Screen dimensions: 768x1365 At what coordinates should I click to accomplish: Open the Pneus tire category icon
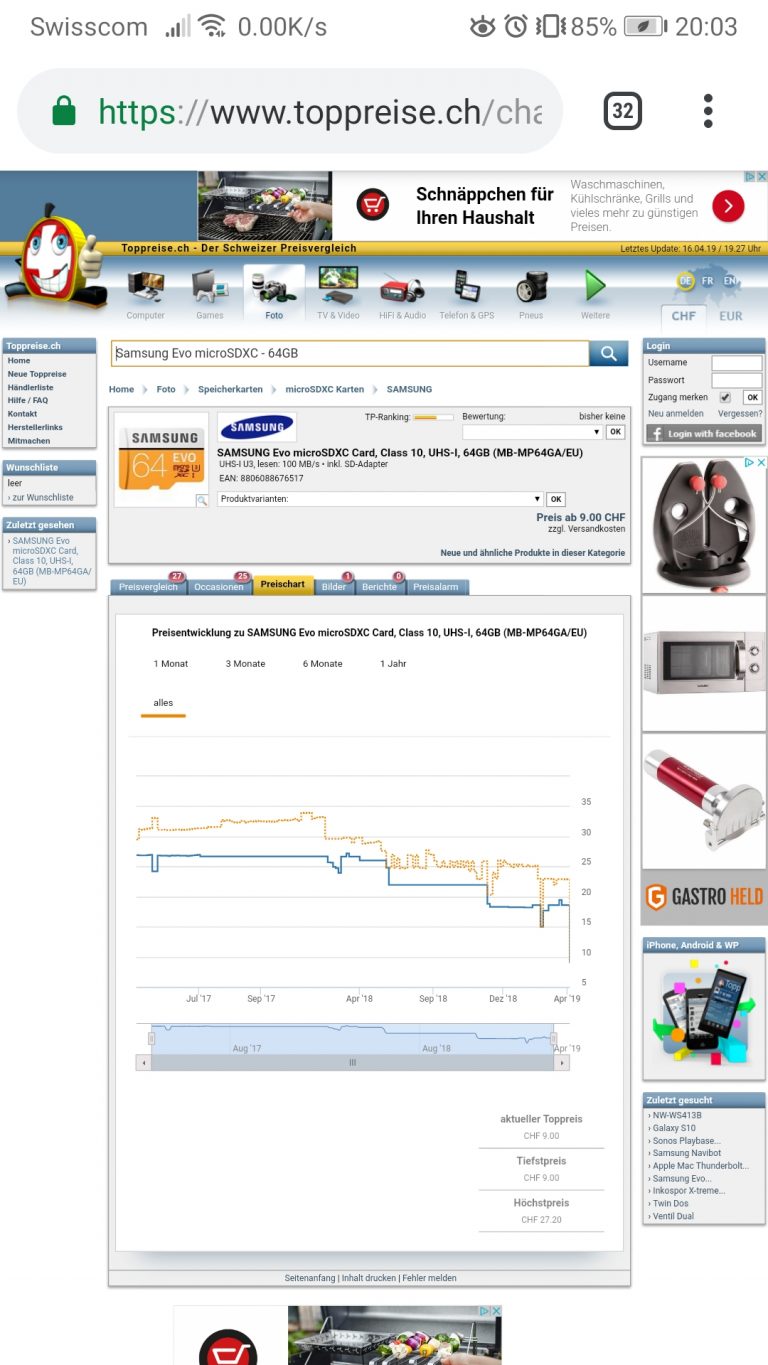pyautogui.click(x=531, y=288)
